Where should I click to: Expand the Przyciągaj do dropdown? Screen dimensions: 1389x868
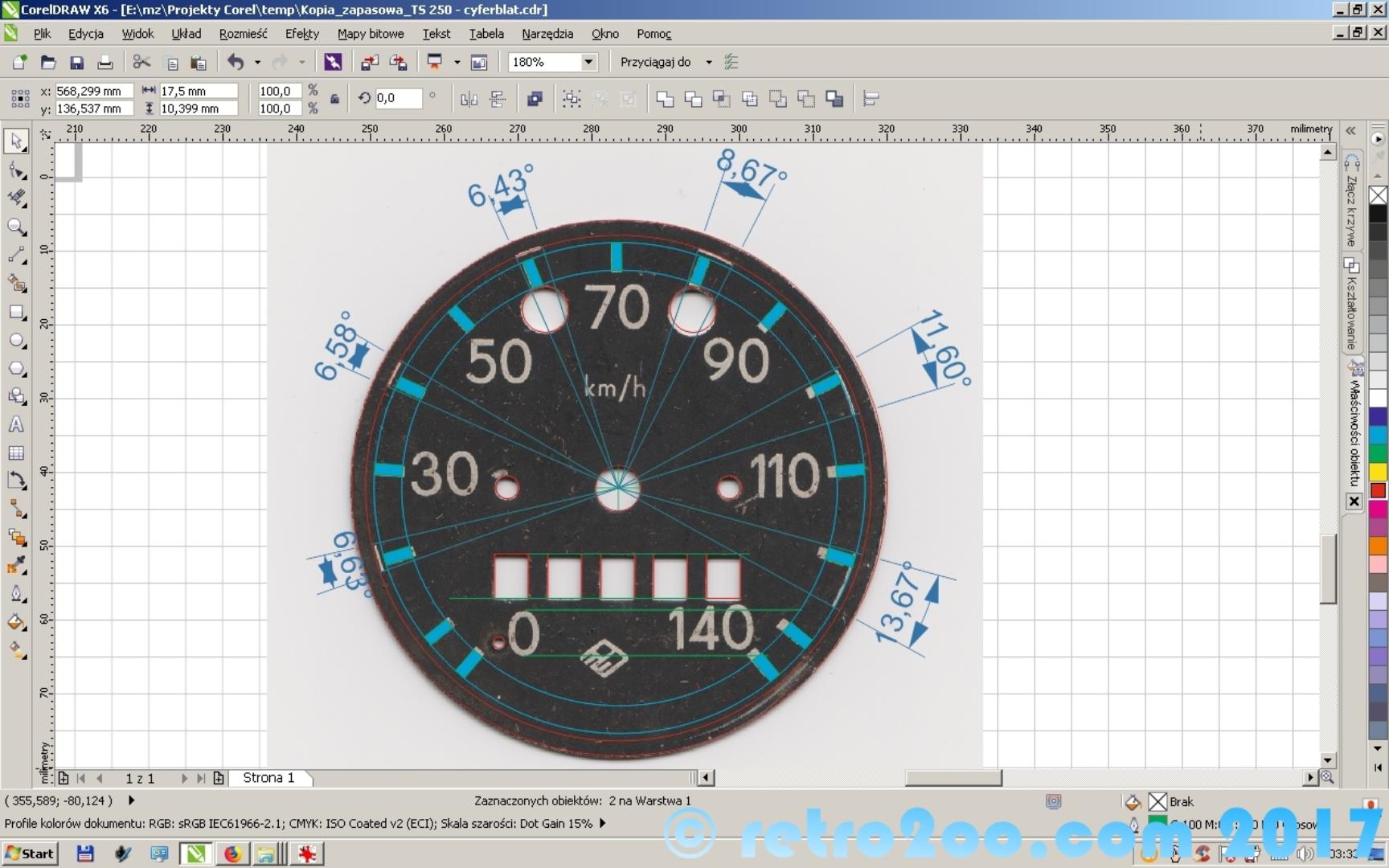click(708, 62)
